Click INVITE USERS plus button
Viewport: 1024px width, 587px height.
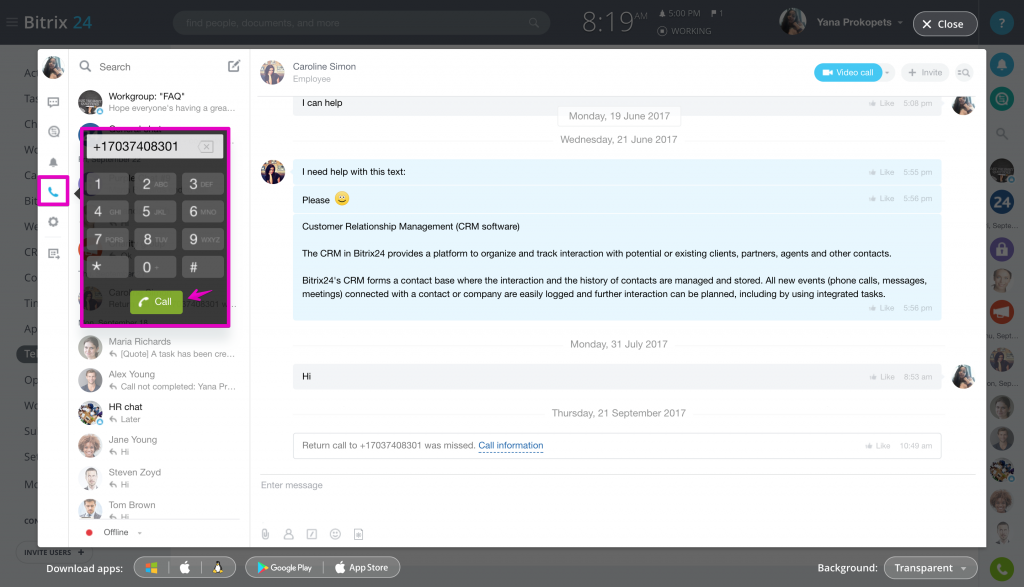click(54, 552)
